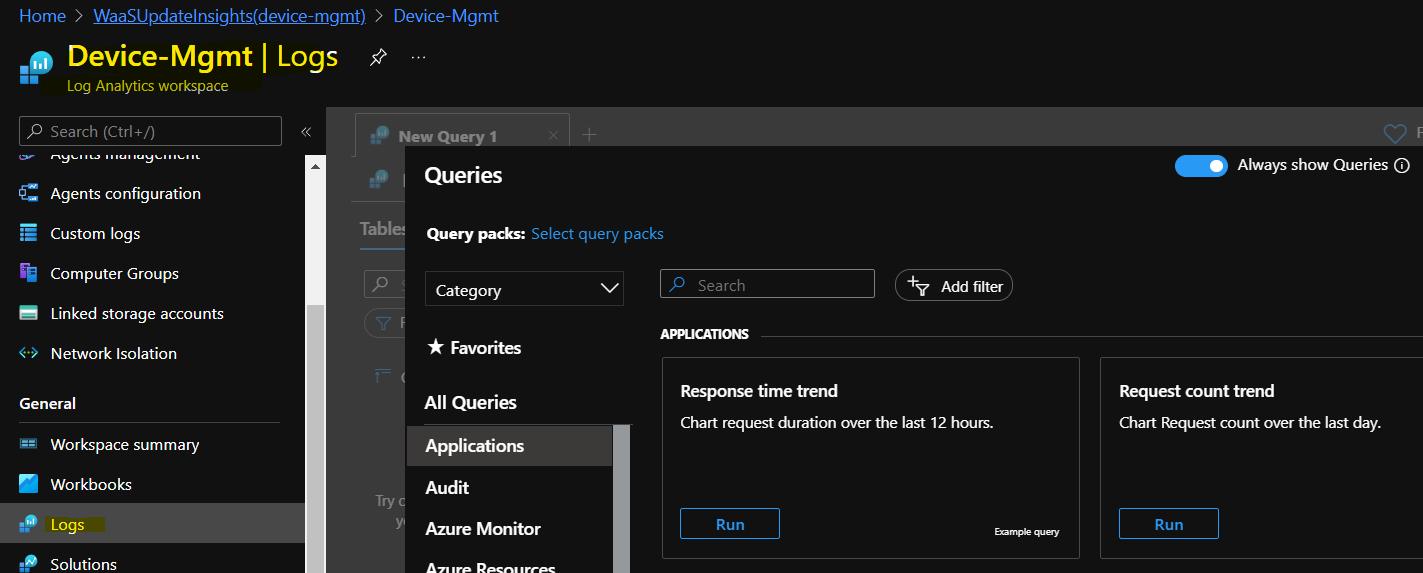Open Device-Mgmt breadcrumb link

[x=446, y=16]
